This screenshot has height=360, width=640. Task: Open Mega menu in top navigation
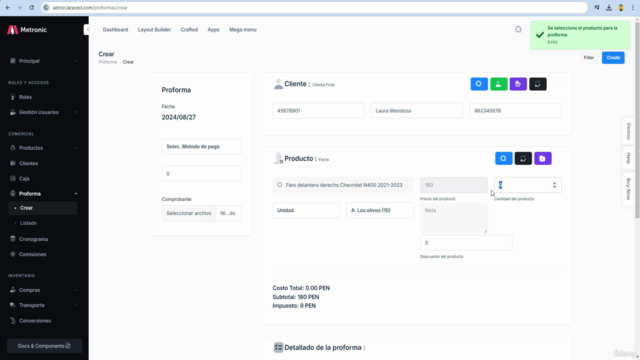[243, 29]
